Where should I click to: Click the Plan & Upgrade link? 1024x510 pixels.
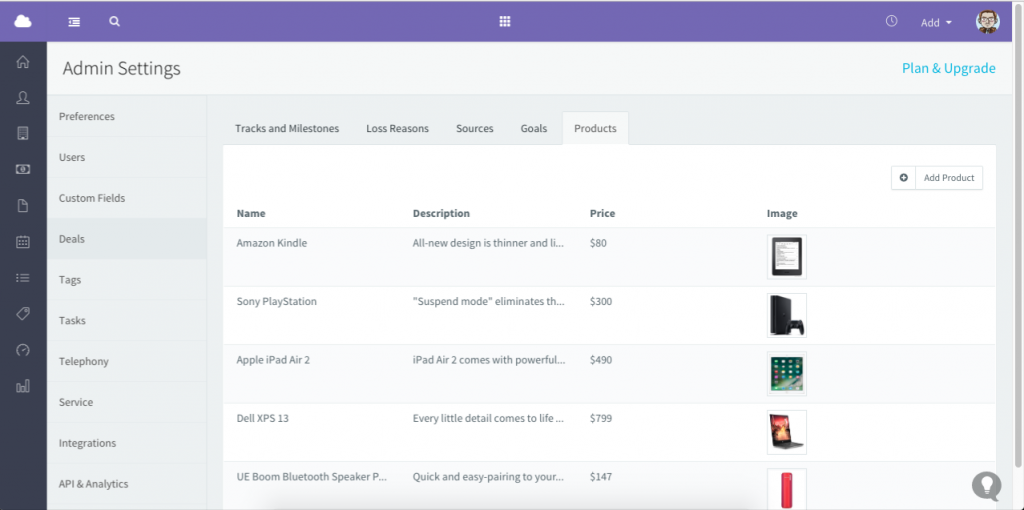pyautogui.click(x=948, y=68)
